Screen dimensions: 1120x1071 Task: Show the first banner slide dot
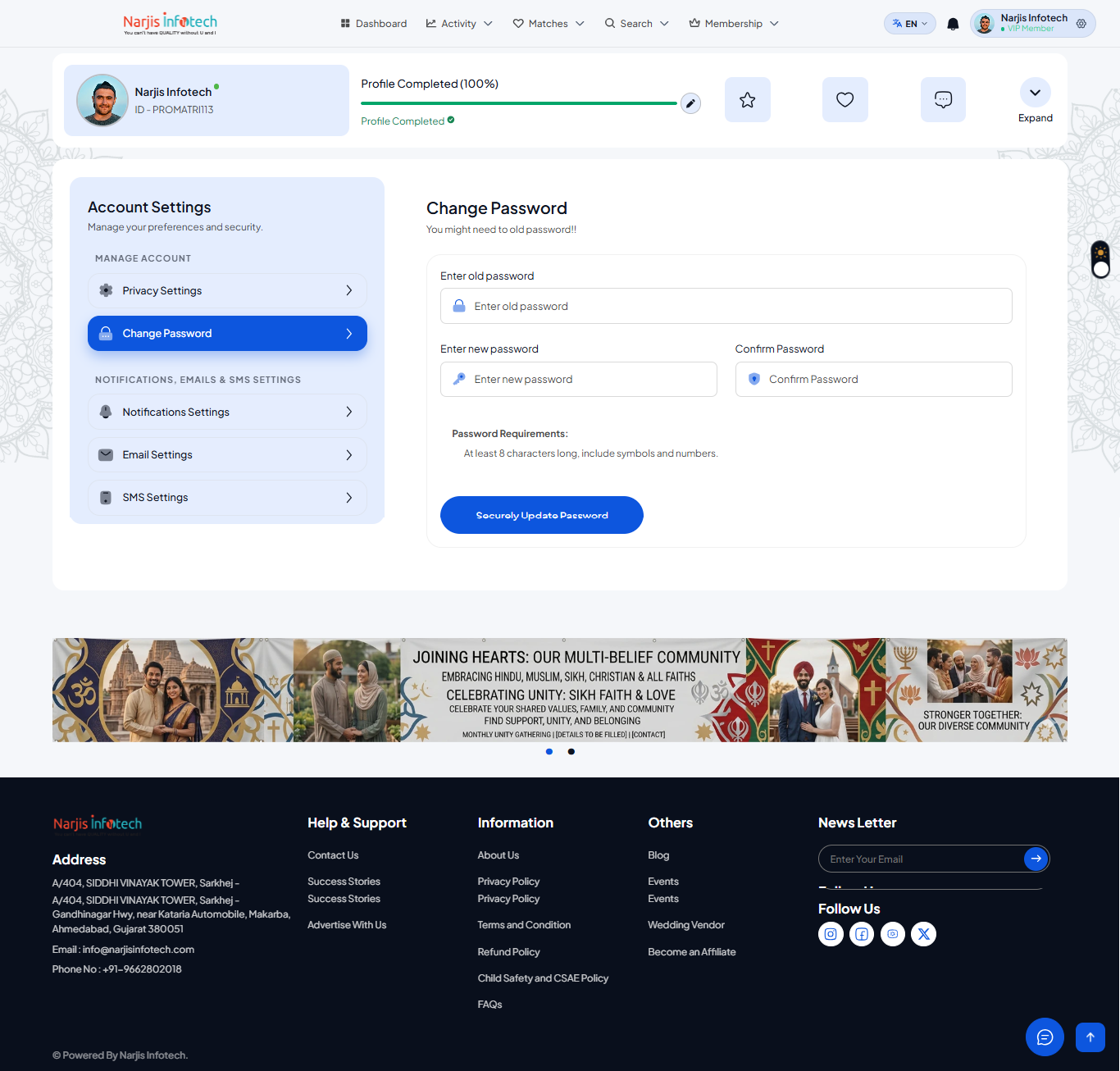pos(549,751)
